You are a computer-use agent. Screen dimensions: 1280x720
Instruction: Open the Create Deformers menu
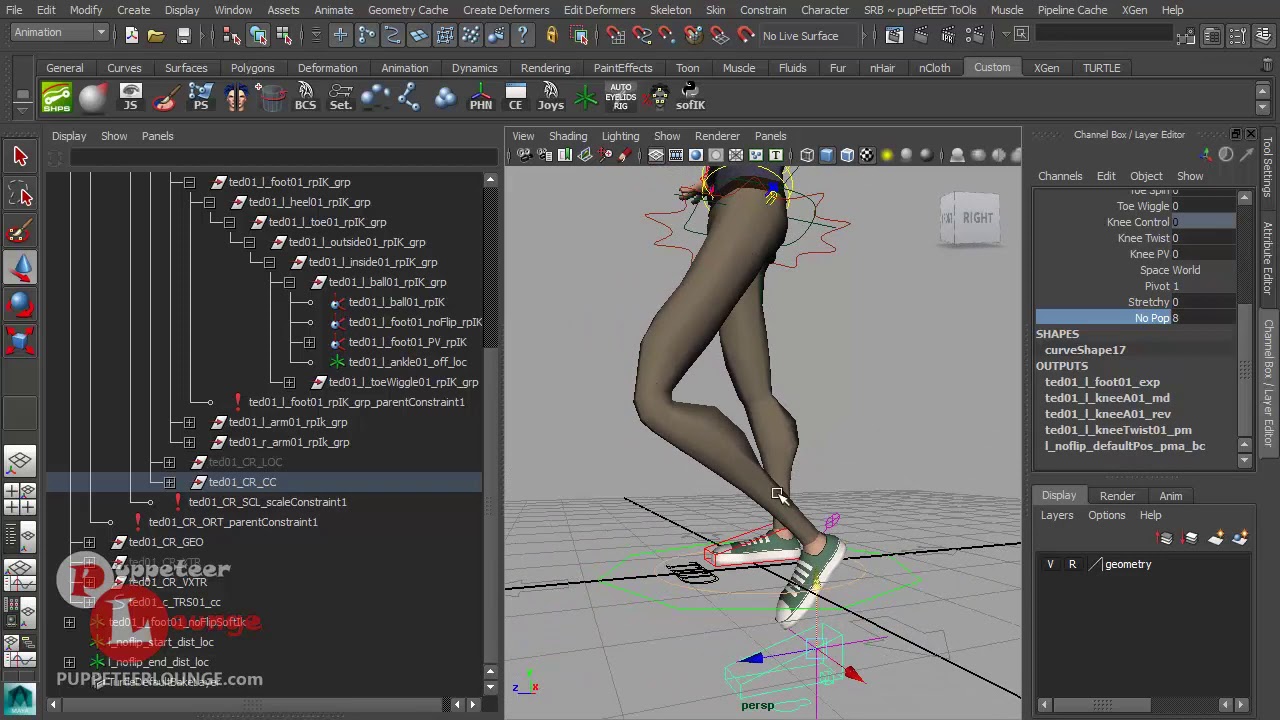coord(506,10)
